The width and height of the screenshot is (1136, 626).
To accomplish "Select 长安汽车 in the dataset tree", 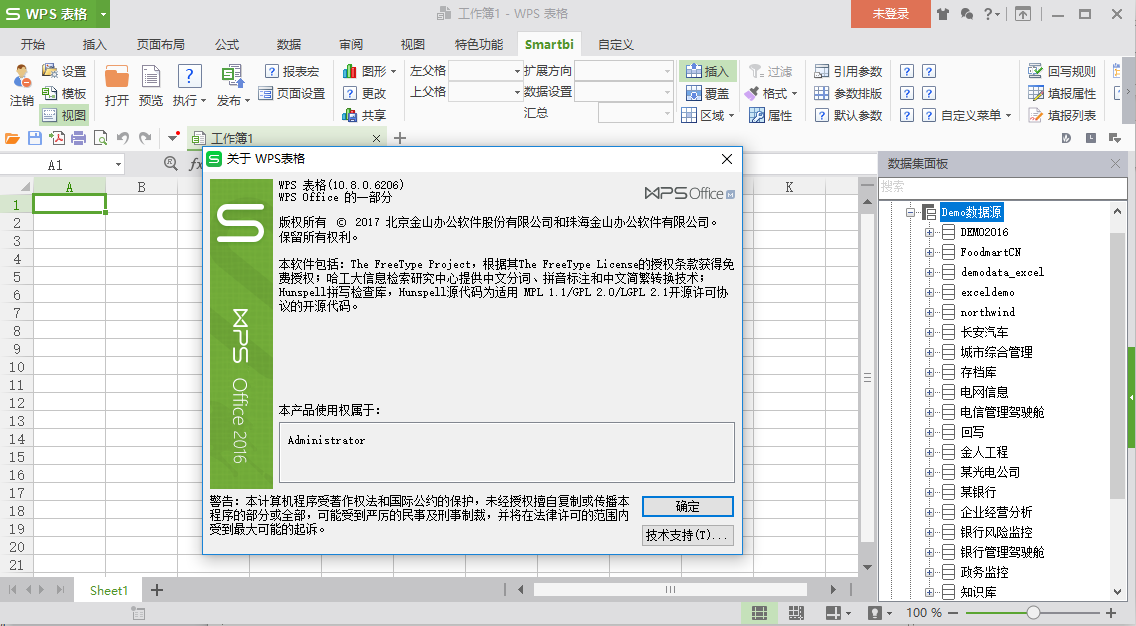I will pyautogui.click(x=984, y=333).
